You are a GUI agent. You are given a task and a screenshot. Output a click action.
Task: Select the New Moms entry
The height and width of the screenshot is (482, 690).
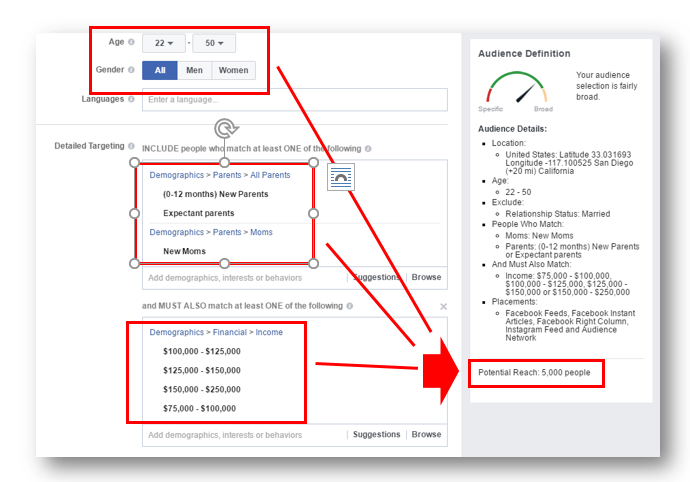(x=184, y=251)
